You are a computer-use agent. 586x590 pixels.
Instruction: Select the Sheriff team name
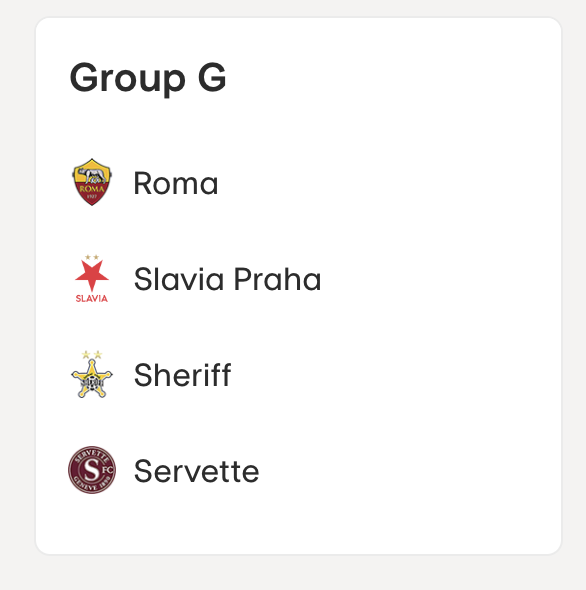coord(183,375)
